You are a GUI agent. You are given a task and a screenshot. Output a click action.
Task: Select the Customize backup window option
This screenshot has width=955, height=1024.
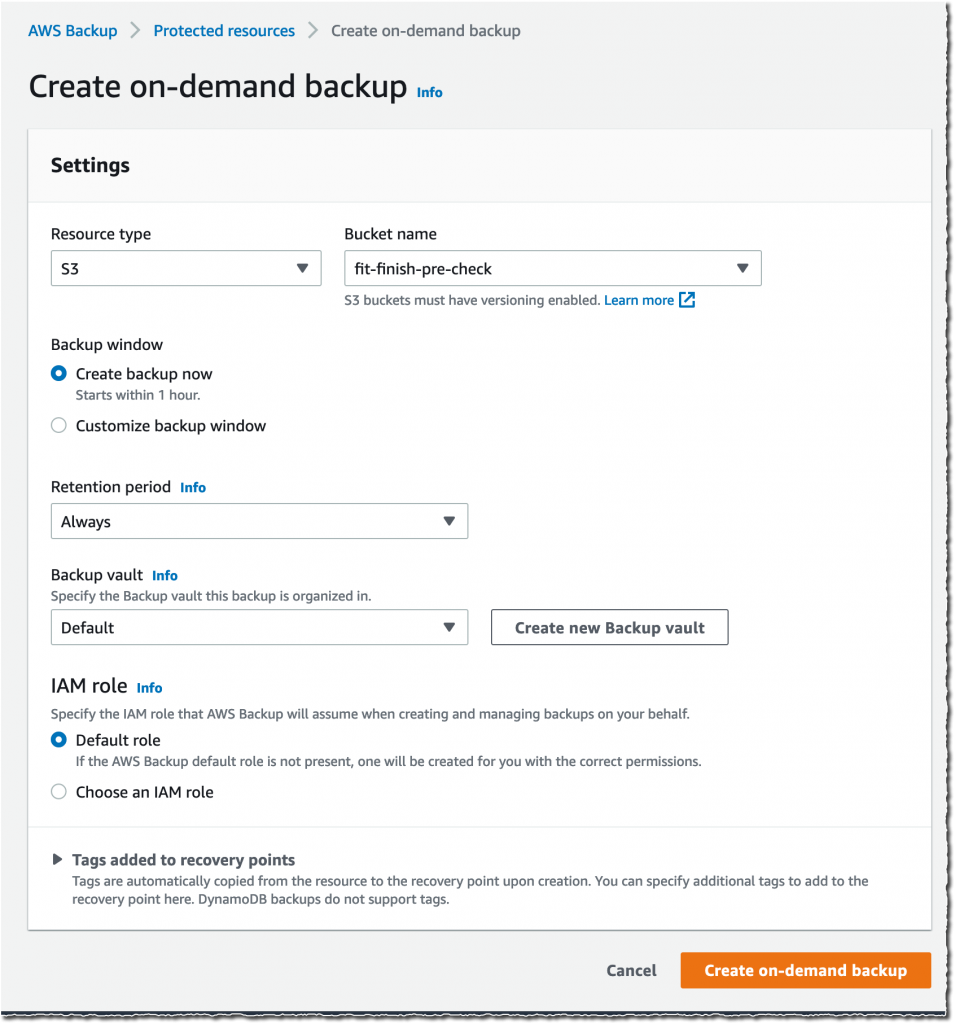58,425
